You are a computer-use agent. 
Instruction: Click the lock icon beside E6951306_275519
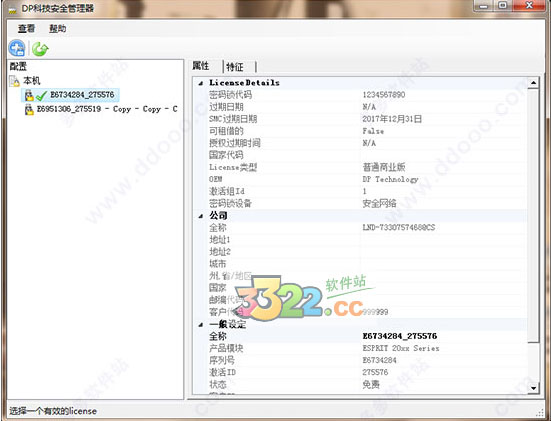29,110
